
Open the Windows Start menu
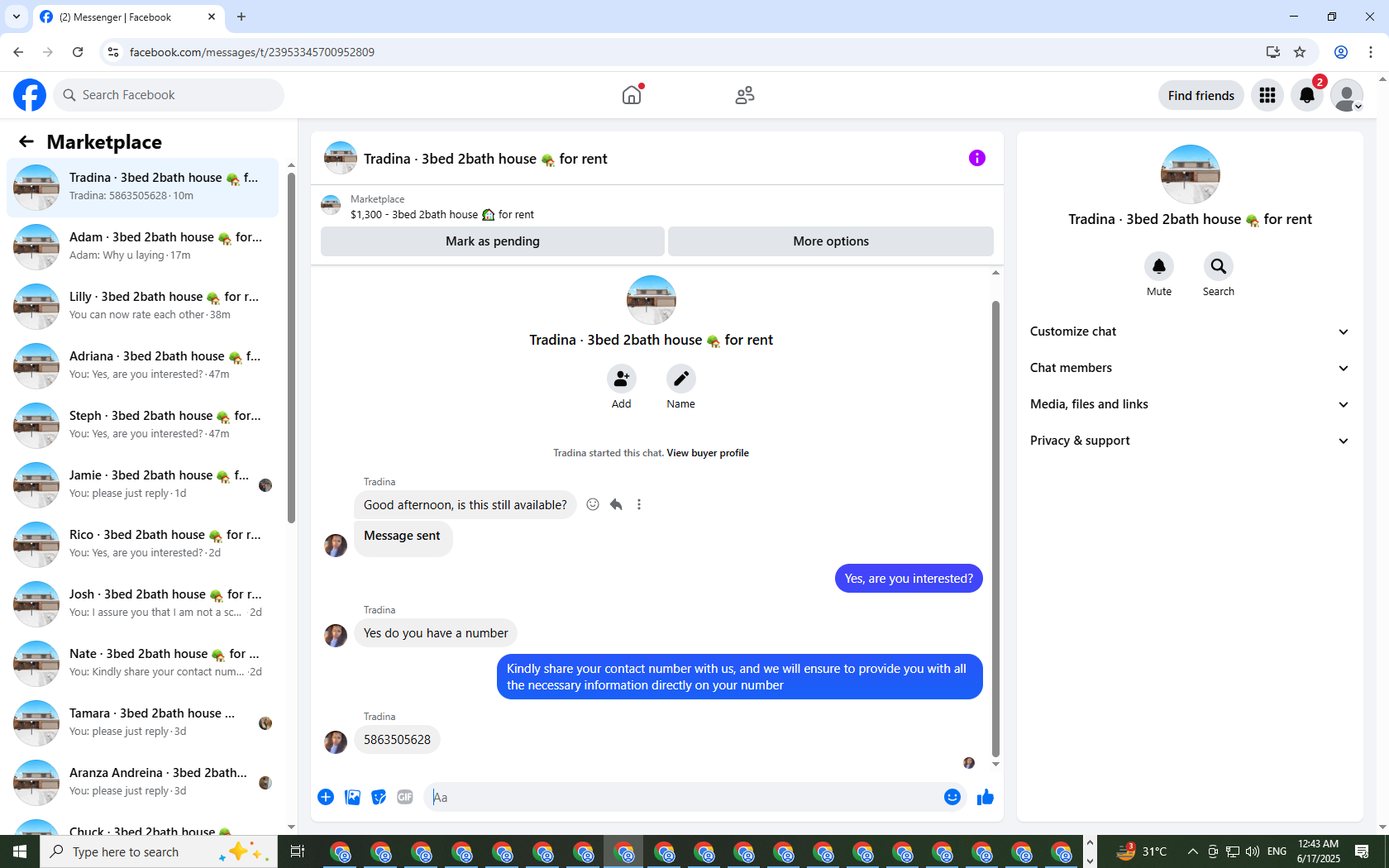tap(20, 851)
